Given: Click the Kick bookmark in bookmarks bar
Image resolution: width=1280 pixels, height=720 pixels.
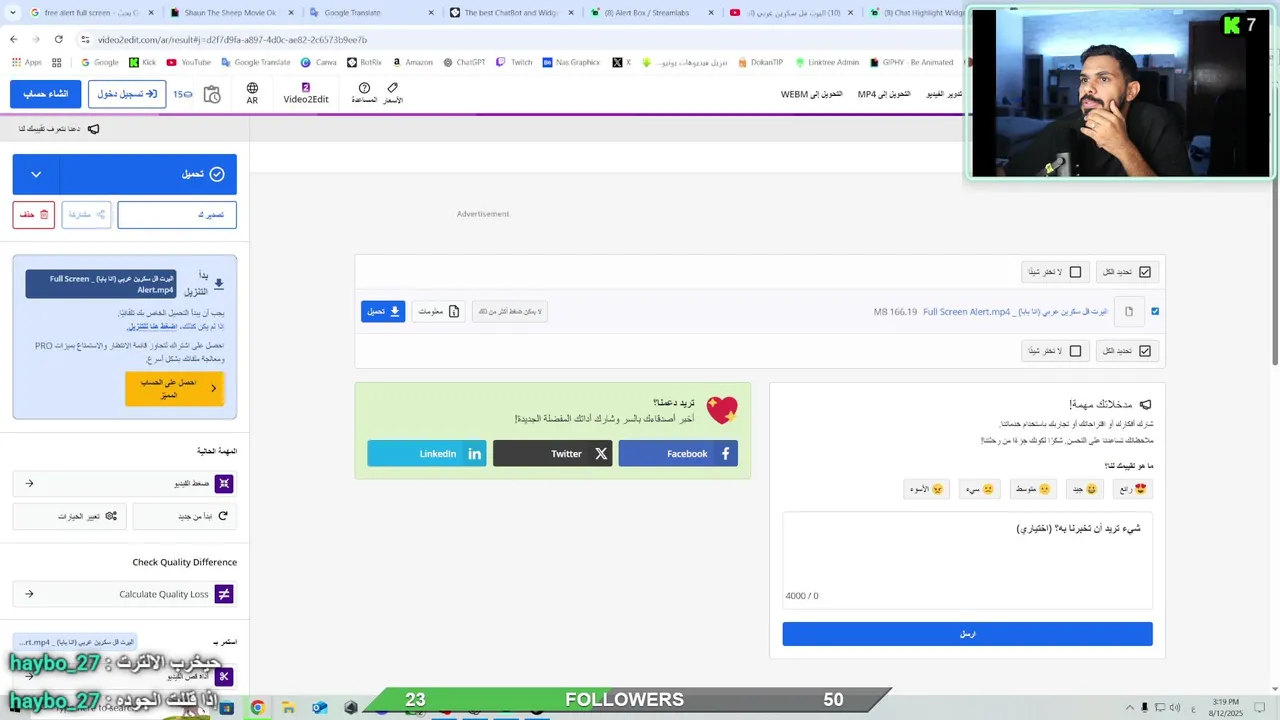Looking at the screenshot, I should (142, 62).
